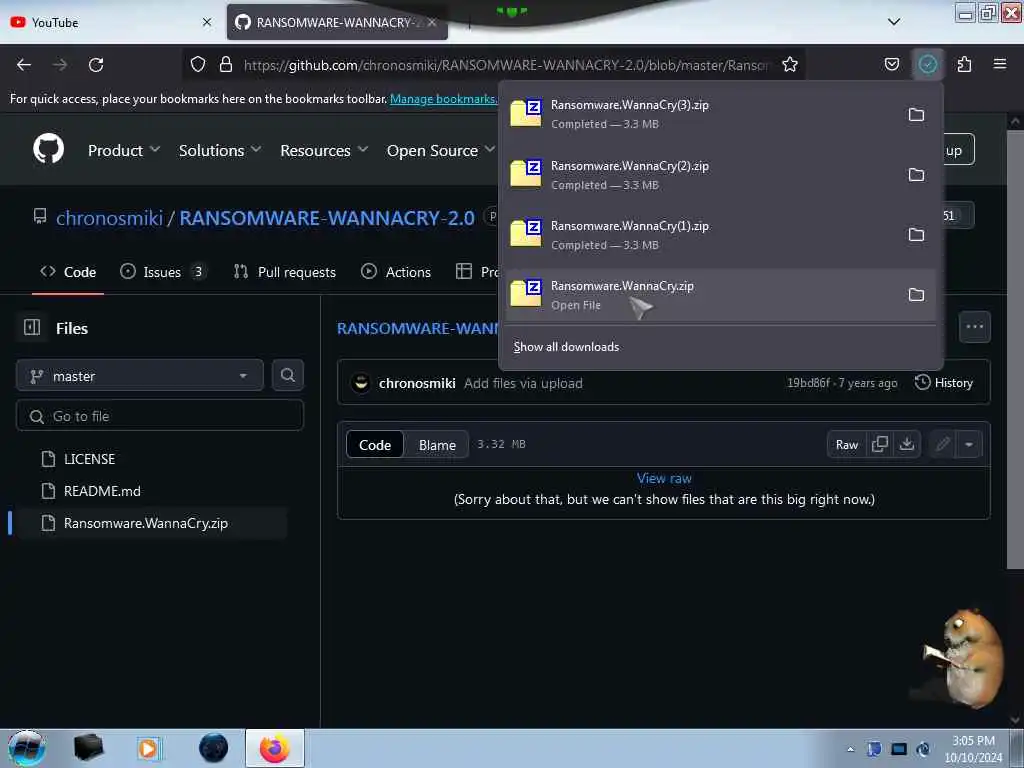Open the list all tabs chevron
The height and width of the screenshot is (768, 1024).
894,22
